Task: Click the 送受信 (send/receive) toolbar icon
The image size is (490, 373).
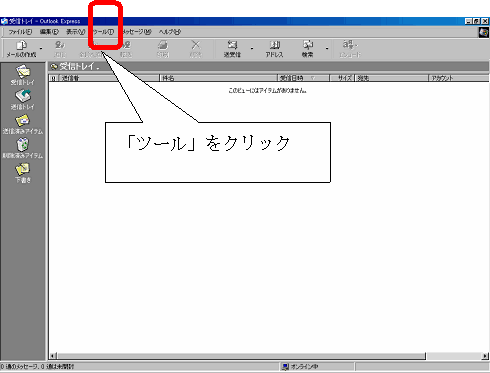Action: (232, 49)
